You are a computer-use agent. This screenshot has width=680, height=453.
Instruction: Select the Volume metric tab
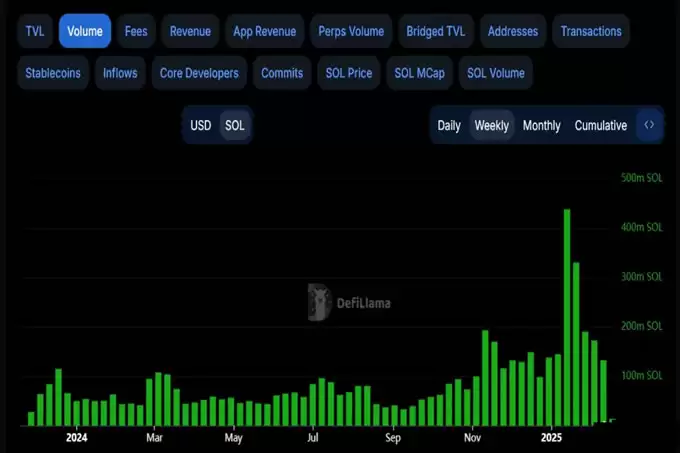coord(85,31)
